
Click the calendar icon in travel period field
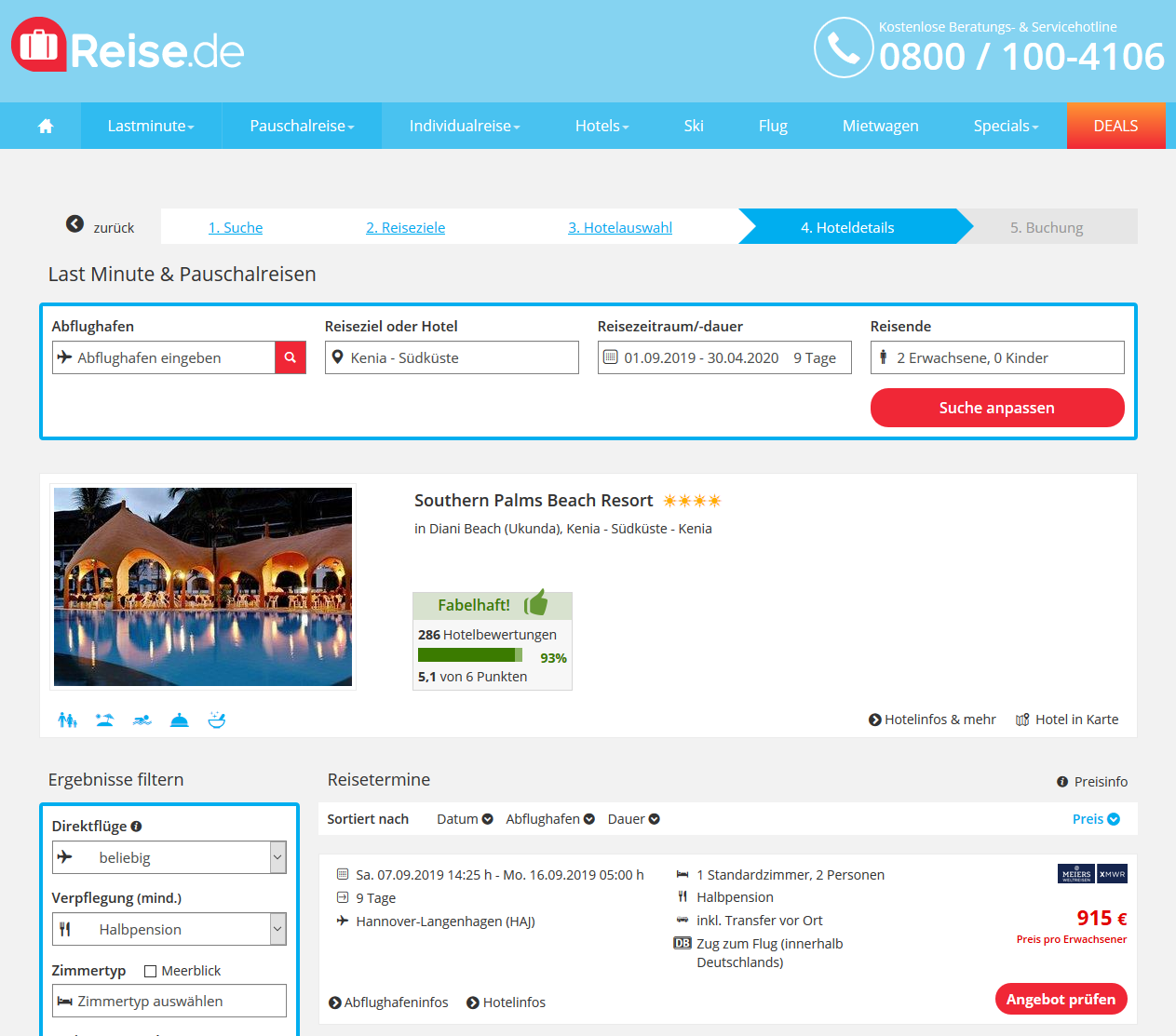pos(611,357)
